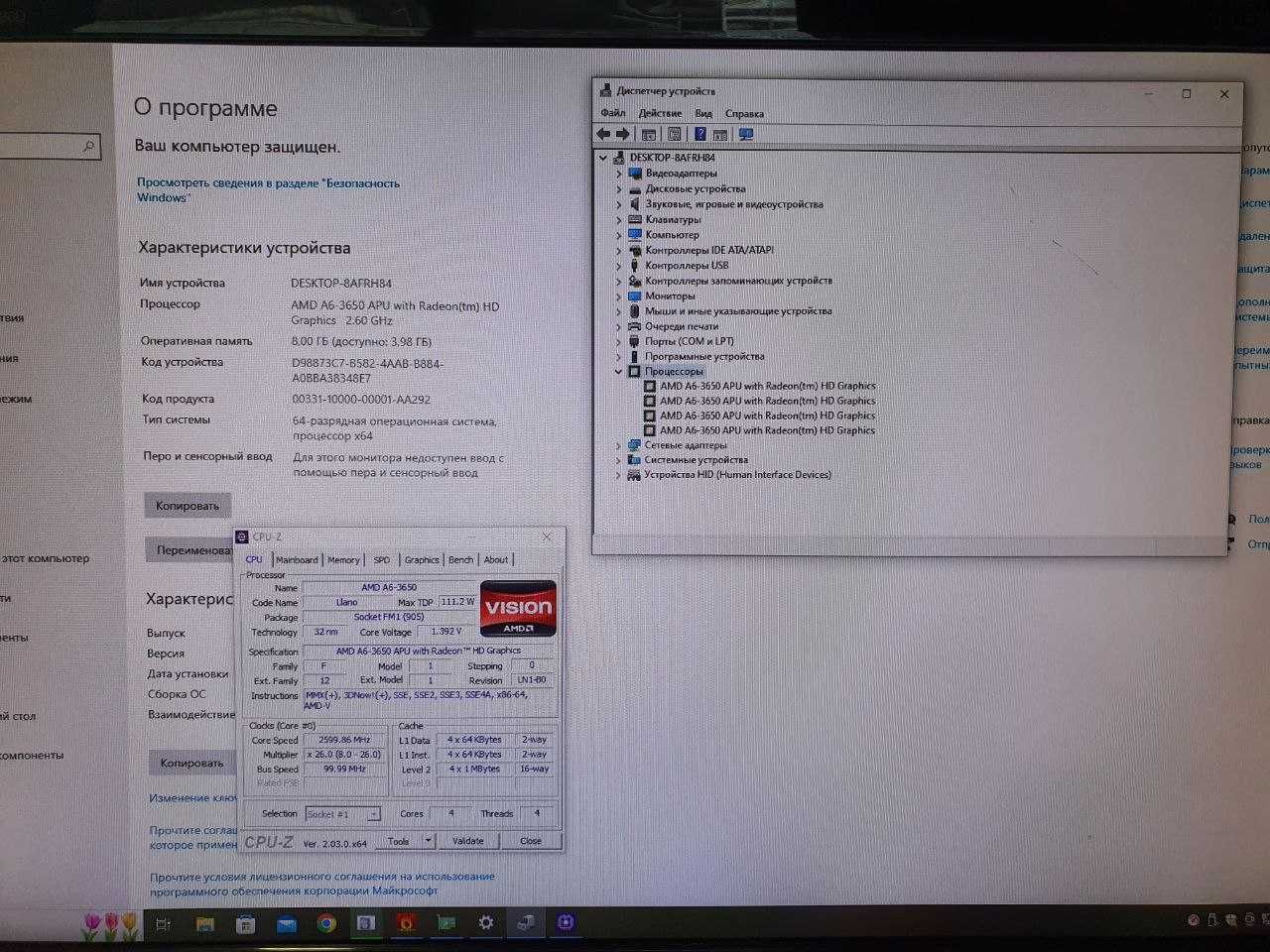The height and width of the screenshot is (952, 1270).
Task: Click the Close button in CPU-Z
Action: pyautogui.click(x=531, y=840)
